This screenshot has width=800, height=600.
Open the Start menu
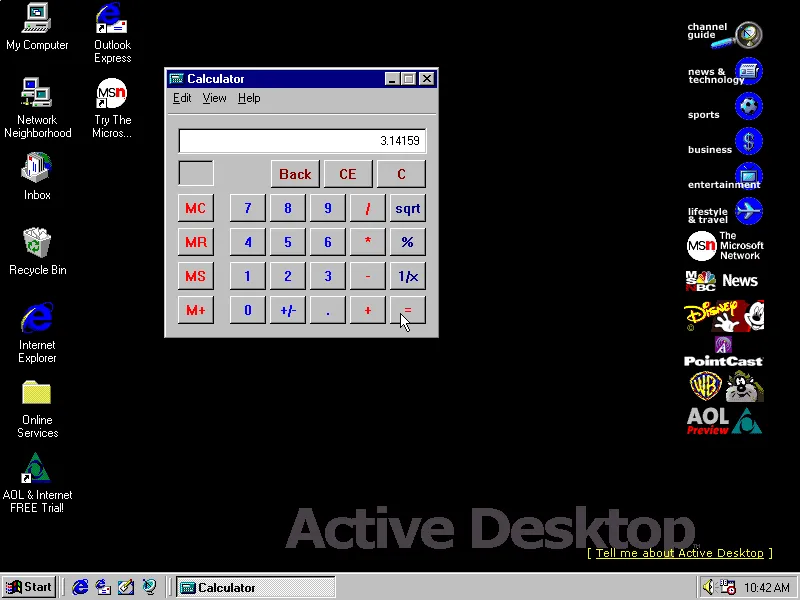coord(29,587)
